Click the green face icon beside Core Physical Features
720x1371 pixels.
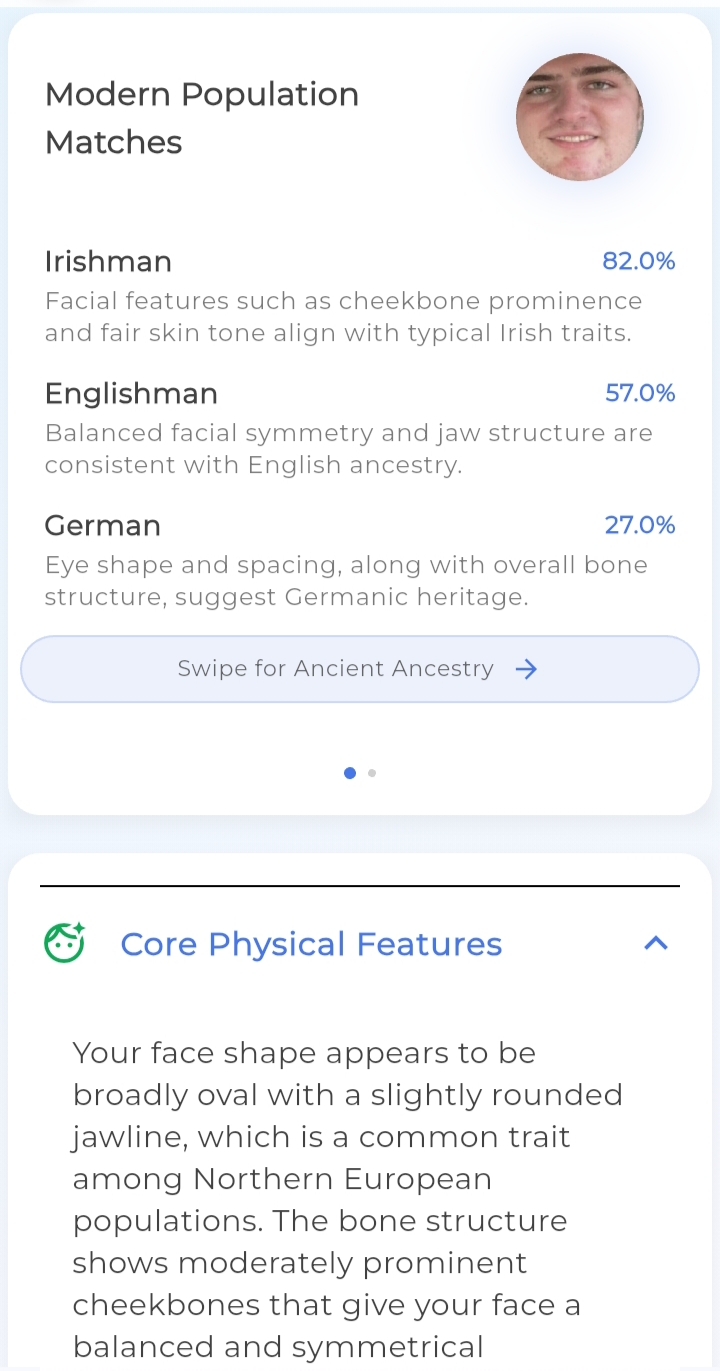click(65, 943)
